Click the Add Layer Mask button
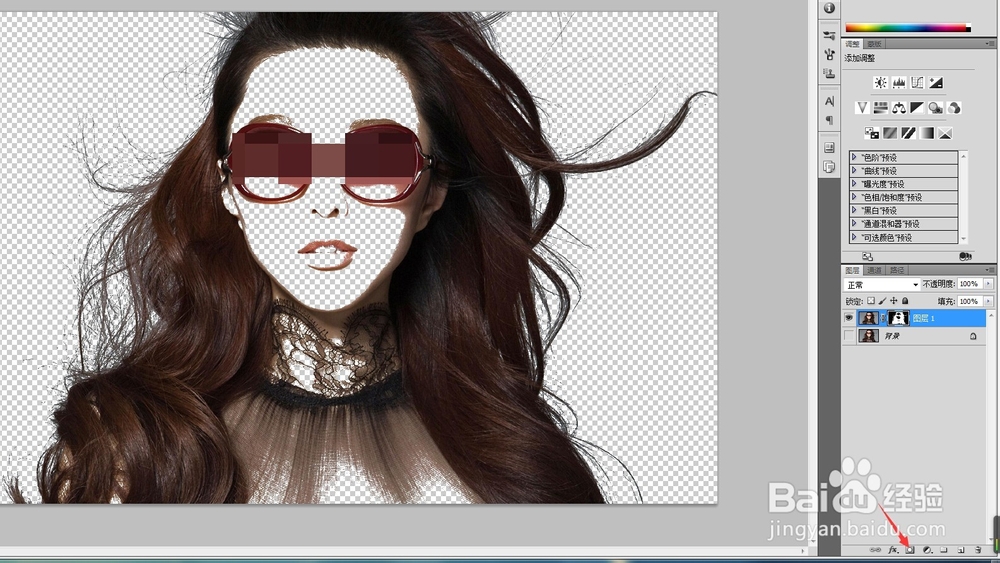Screen dimensions: 1000x563 click(x=910, y=550)
